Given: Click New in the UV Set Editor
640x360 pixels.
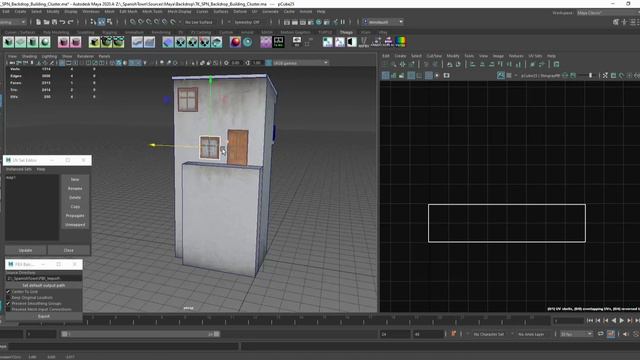Looking at the screenshot, I should tap(75, 180).
